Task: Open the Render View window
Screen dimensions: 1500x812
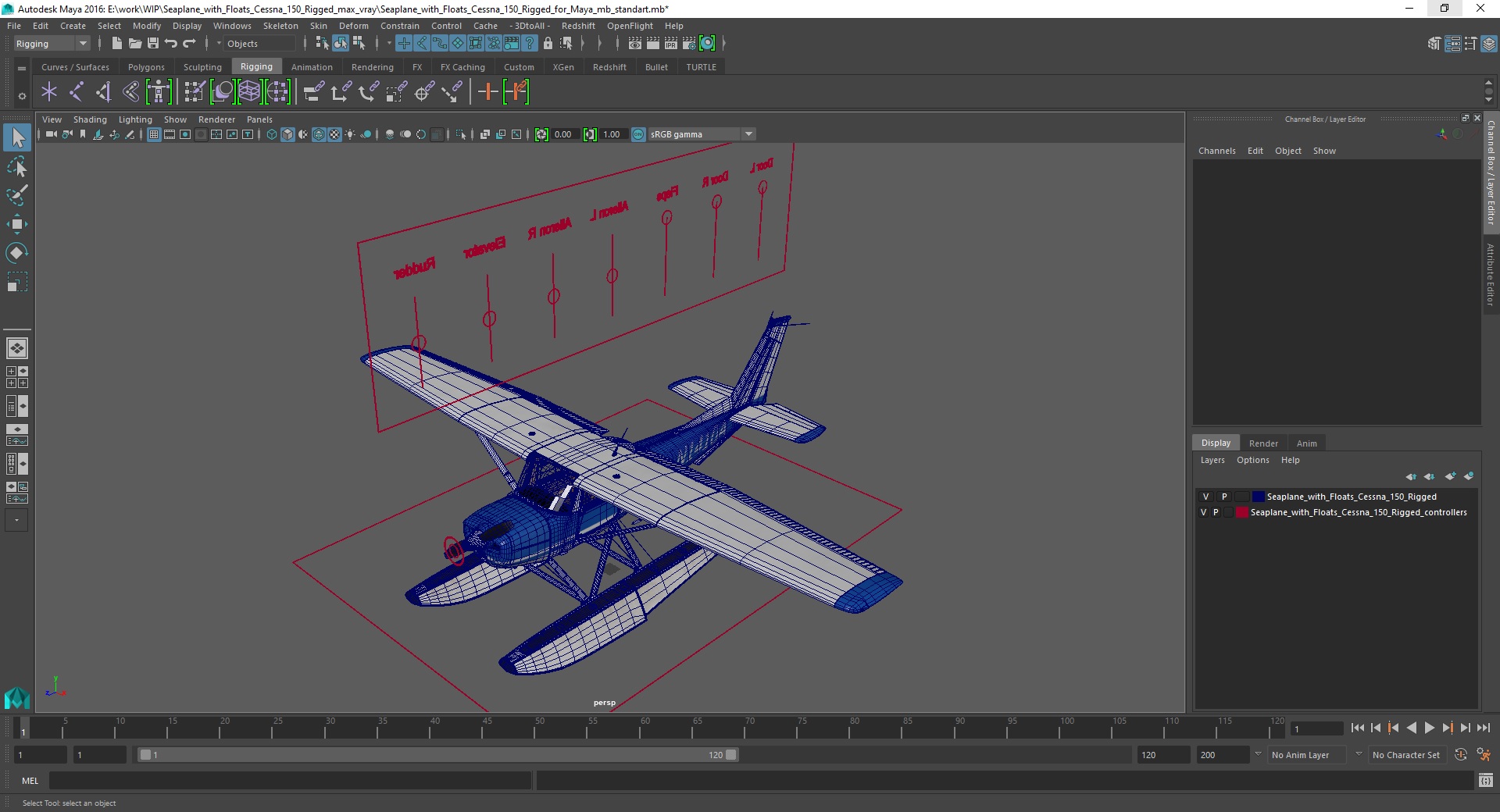Action: (x=635, y=44)
